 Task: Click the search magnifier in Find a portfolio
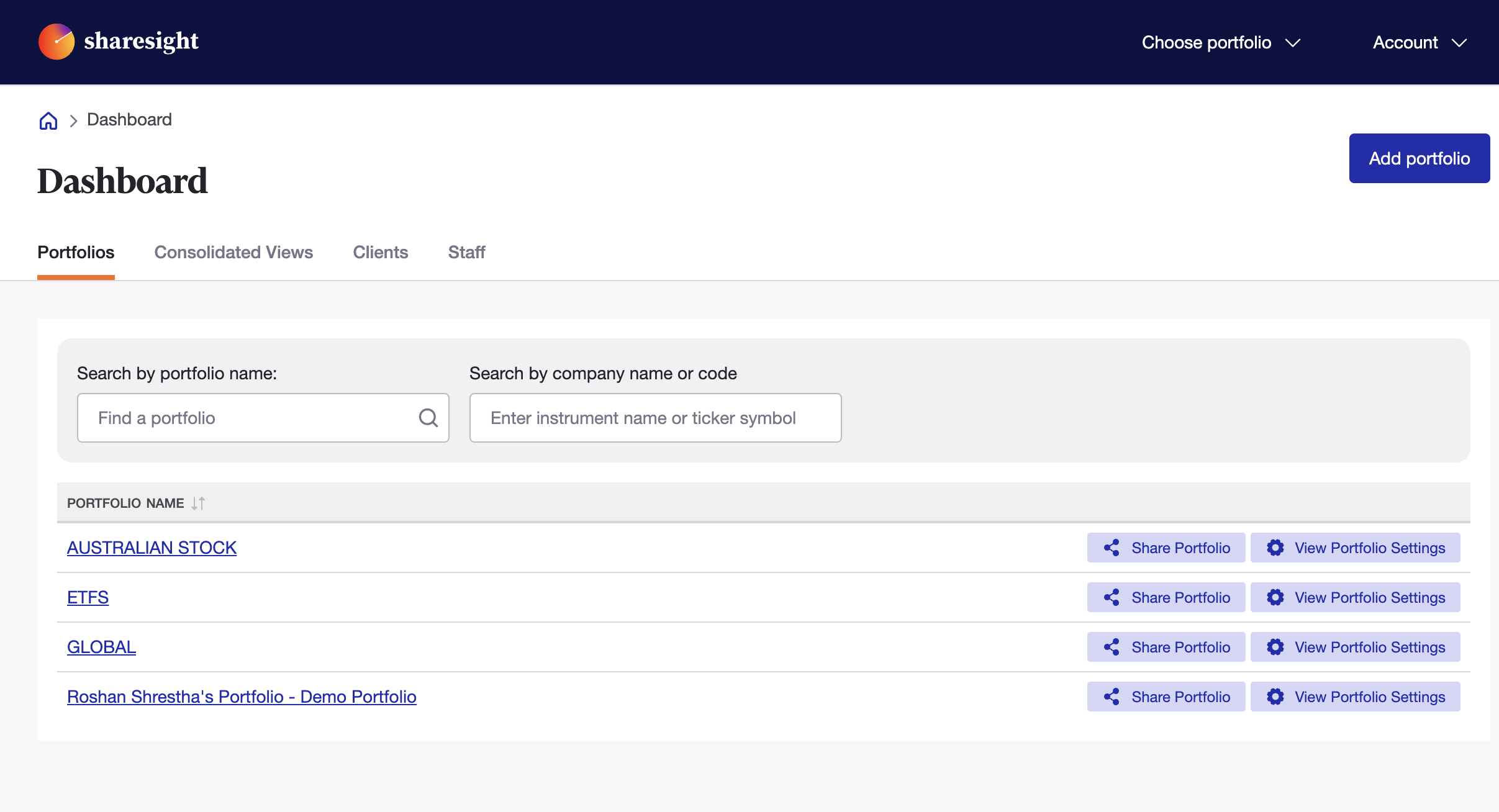pos(427,417)
